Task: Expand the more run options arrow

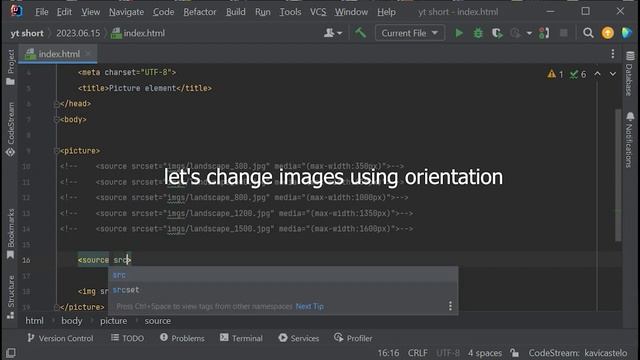Action: (529, 33)
